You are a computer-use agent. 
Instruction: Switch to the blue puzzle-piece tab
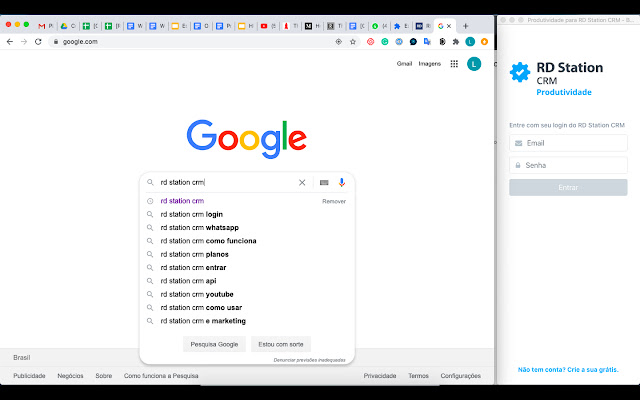[x=401, y=26]
